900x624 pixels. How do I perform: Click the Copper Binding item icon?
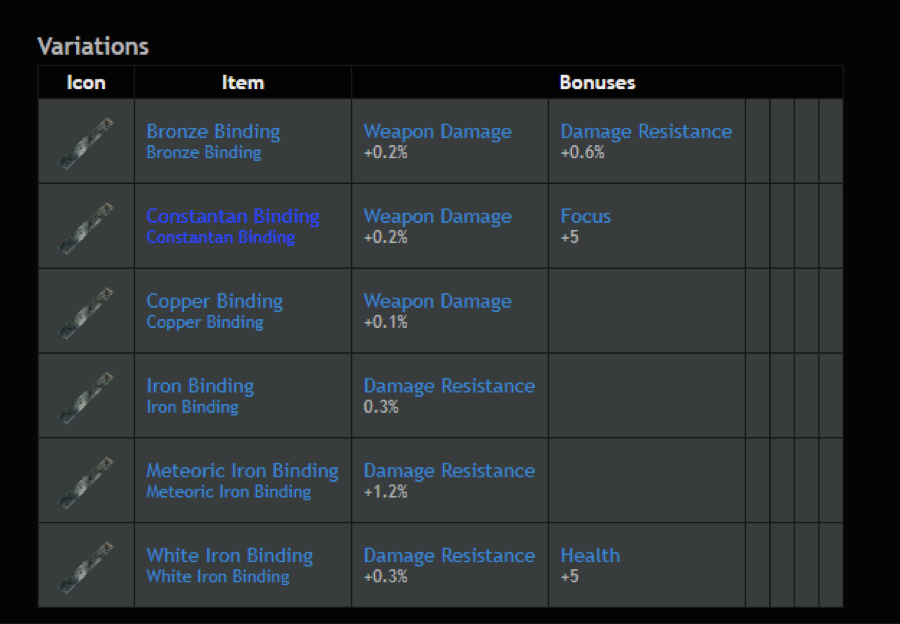click(x=86, y=313)
